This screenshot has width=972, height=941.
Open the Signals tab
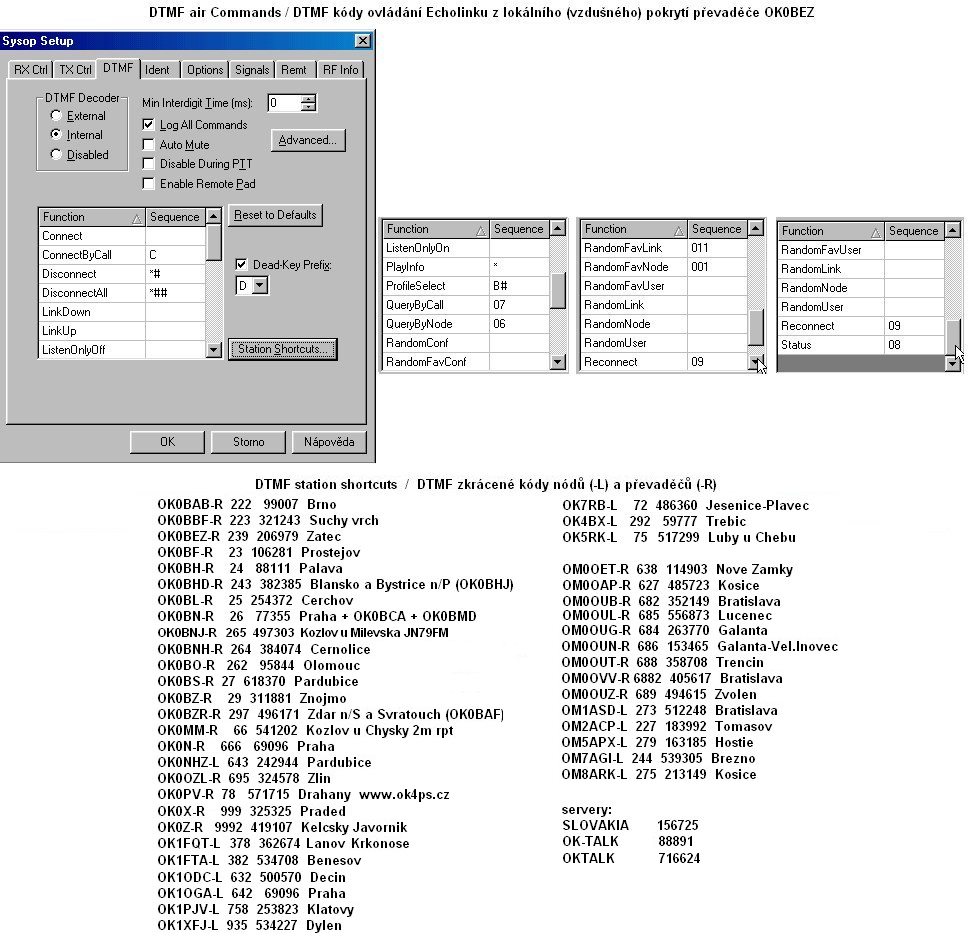tap(252, 69)
